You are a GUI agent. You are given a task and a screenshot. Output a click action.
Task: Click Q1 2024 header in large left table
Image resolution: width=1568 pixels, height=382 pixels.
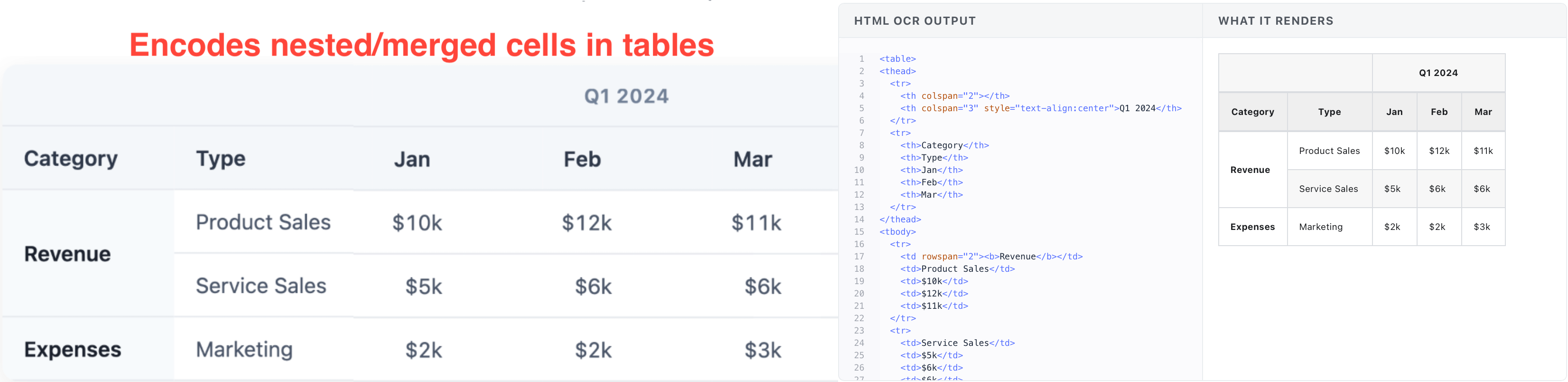(626, 96)
